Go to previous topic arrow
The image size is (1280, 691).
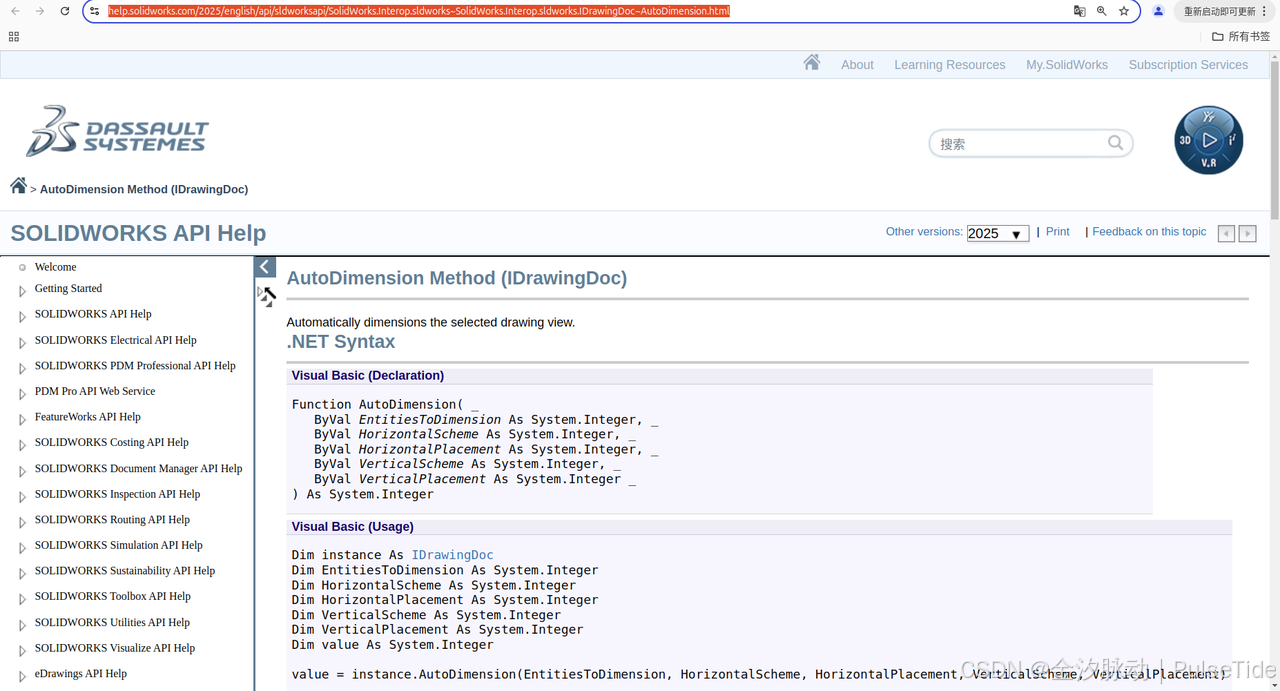1226,233
